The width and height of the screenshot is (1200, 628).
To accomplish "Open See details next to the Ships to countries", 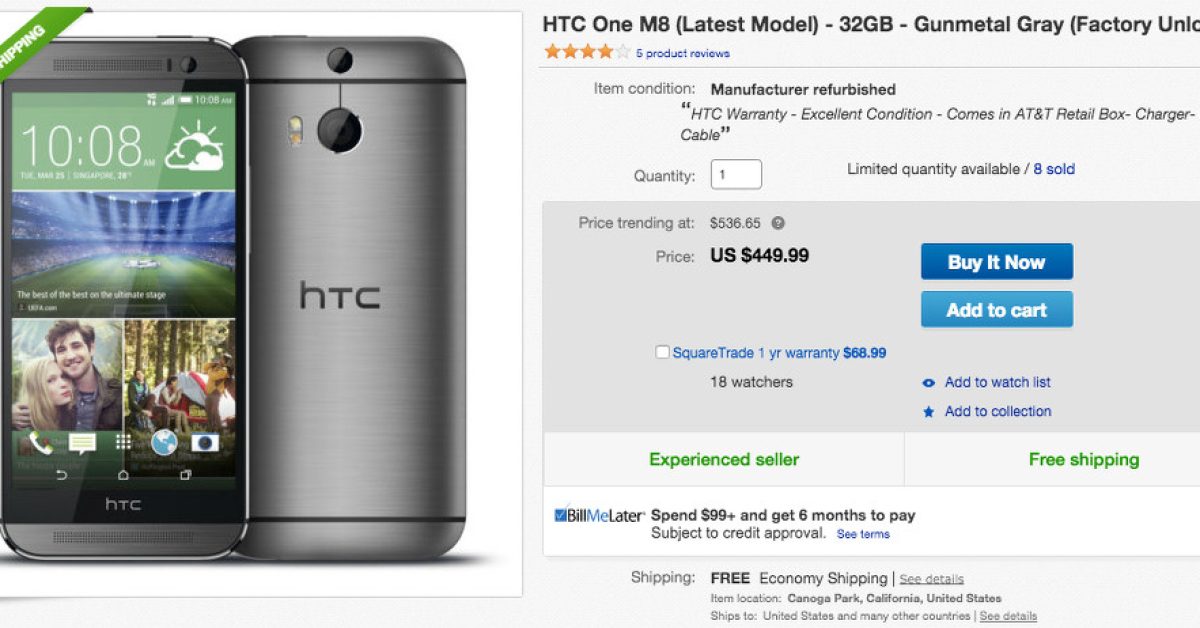I will 1008,616.
